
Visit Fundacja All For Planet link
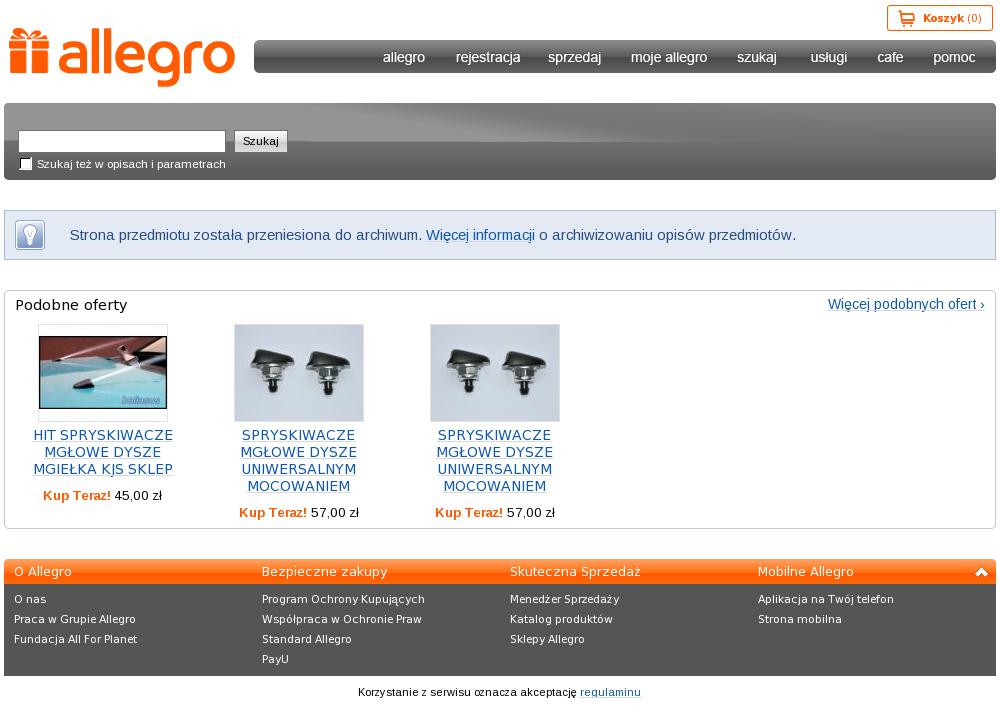(75, 639)
